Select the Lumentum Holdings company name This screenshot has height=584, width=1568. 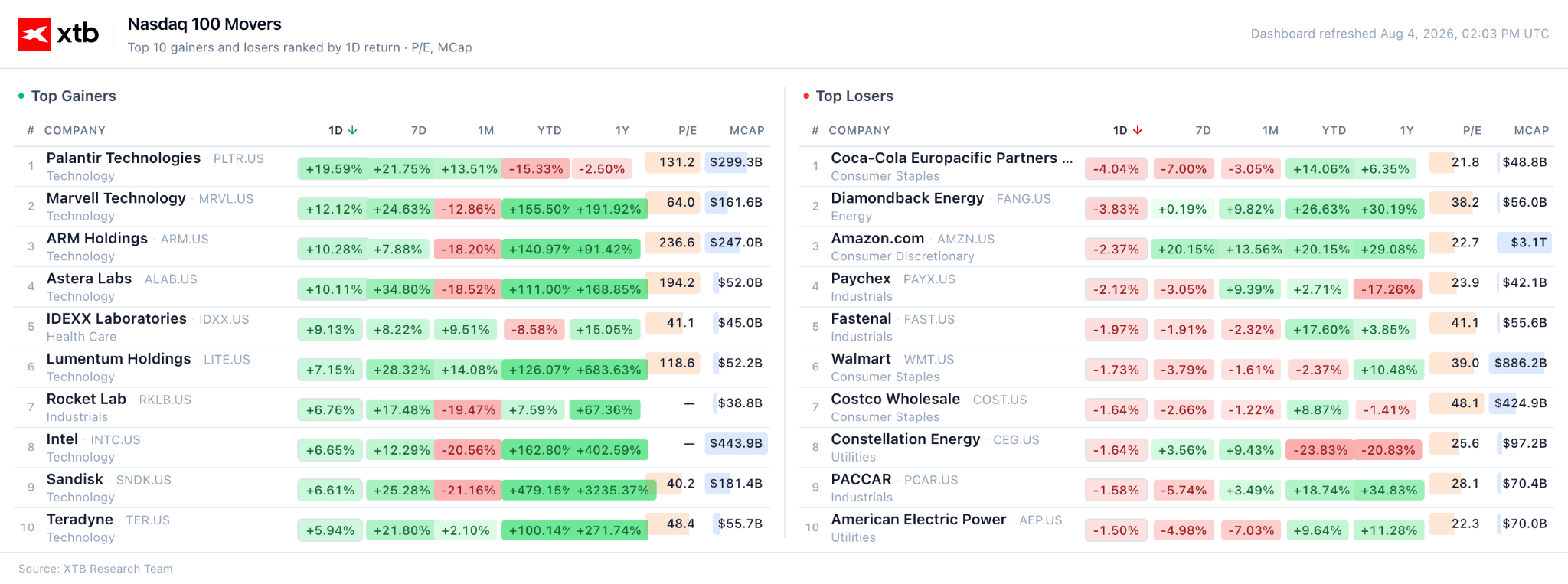tap(119, 359)
